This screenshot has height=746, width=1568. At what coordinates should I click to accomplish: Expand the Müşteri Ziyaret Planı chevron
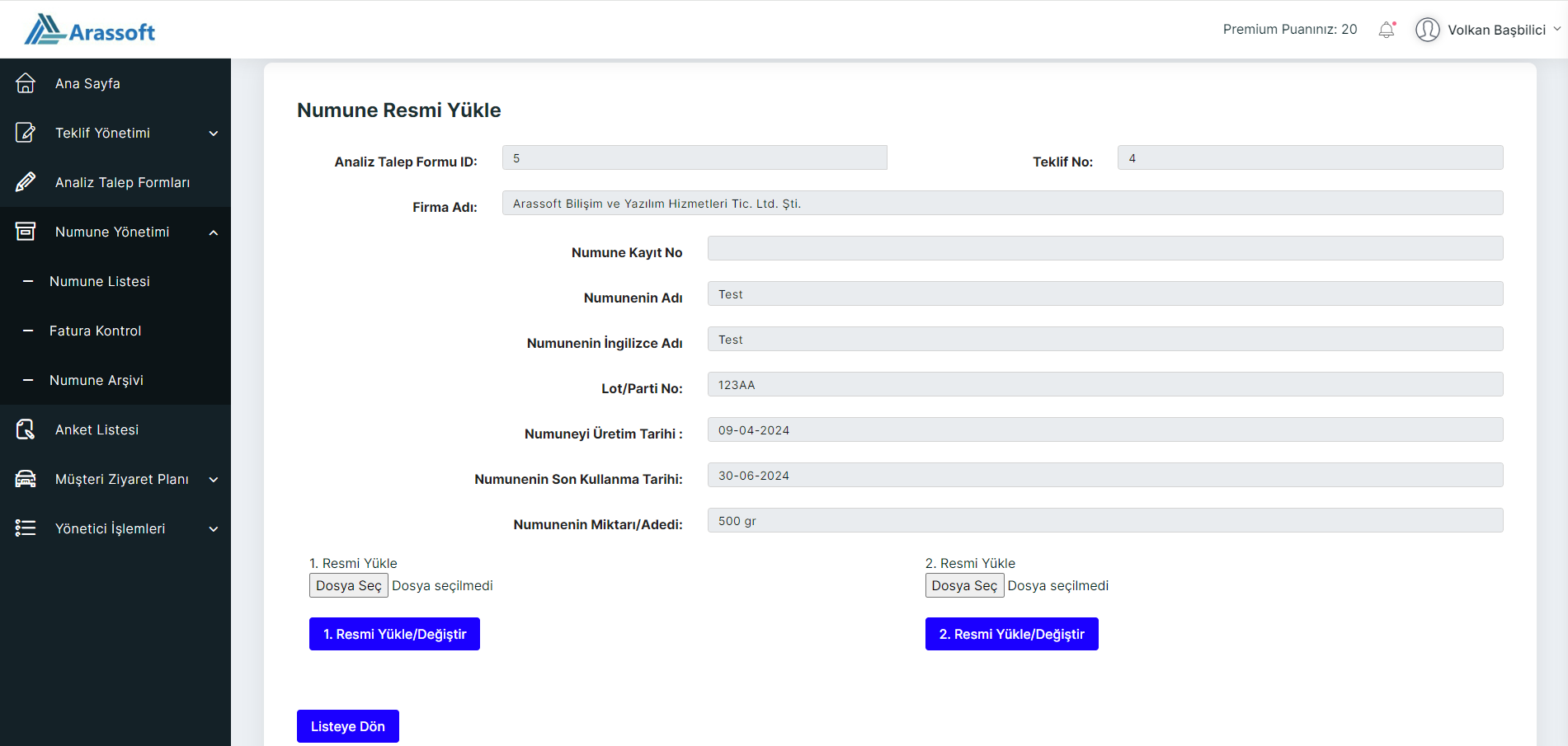click(x=214, y=480)
